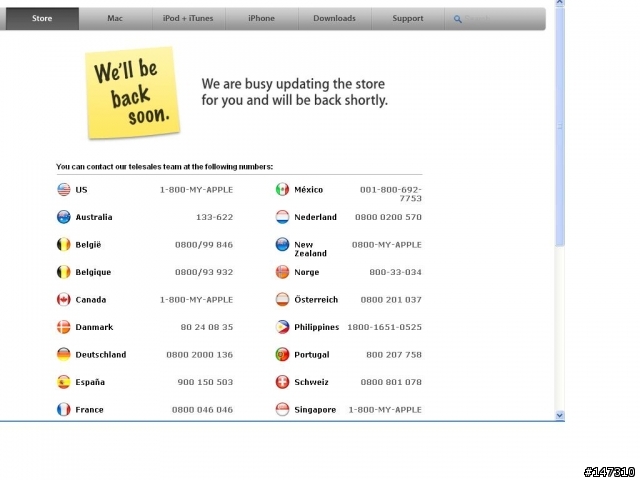This screenshot has height=480, width=640.
Task: Click the Nederland flag icon
Action: tap(282, 217)
